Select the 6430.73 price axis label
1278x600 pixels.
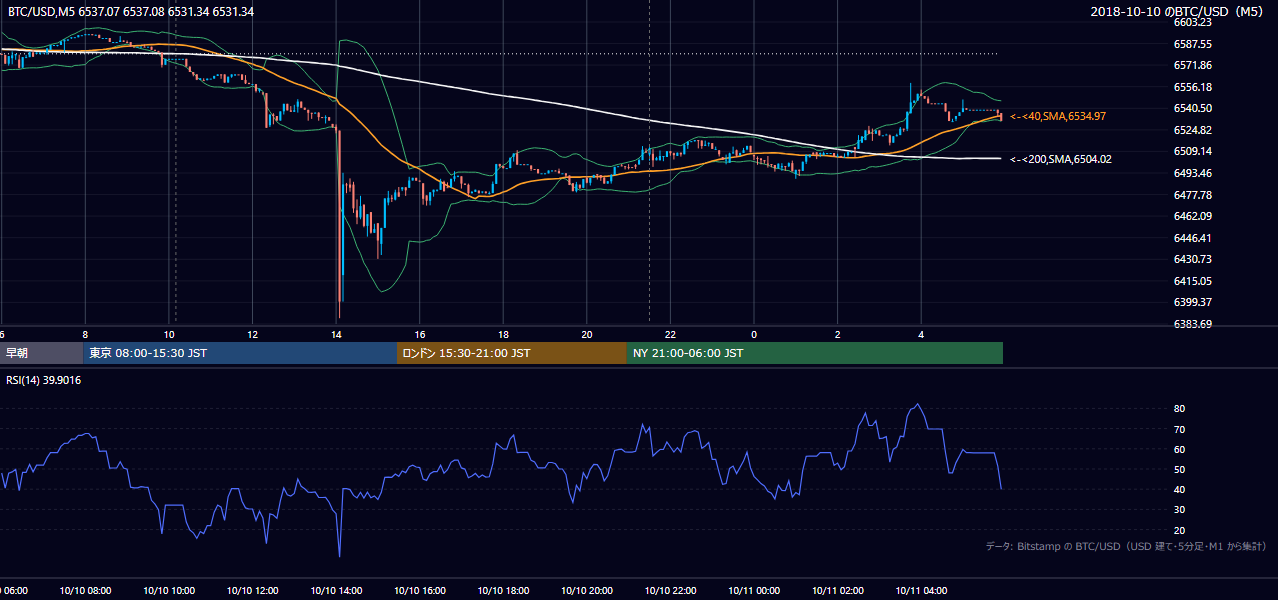pyautogui.click(x=1192, y=259)
